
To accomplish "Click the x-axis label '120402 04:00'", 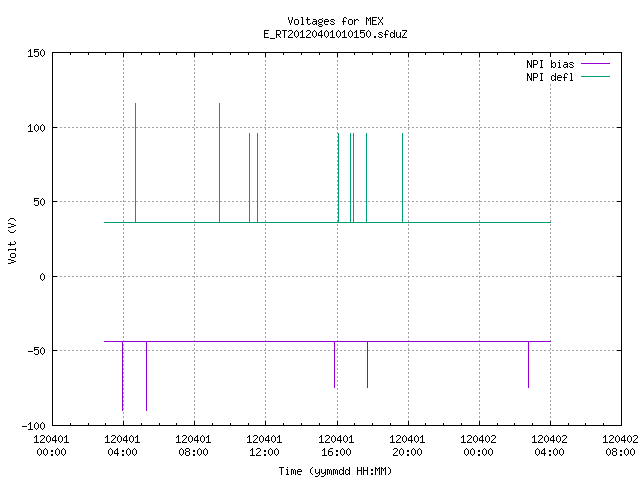I will click(549, 446).
